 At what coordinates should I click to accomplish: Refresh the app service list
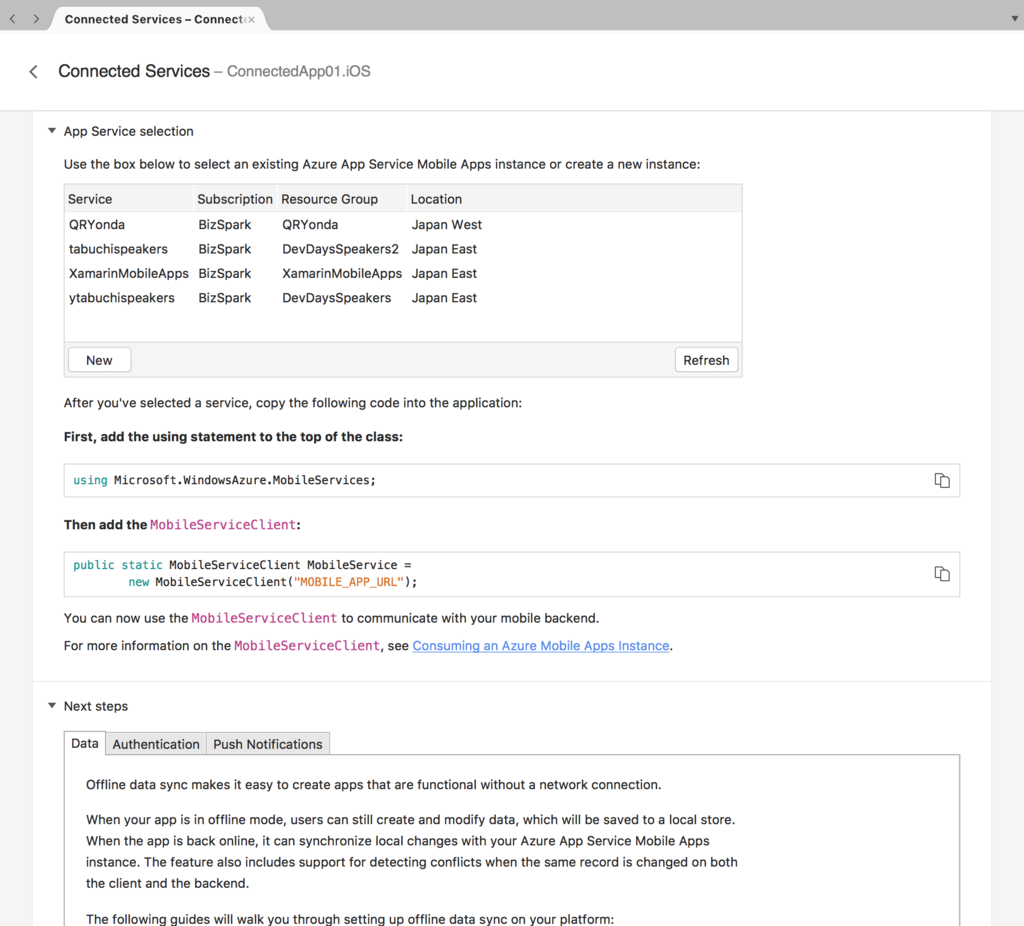click(x=706, y=360)
